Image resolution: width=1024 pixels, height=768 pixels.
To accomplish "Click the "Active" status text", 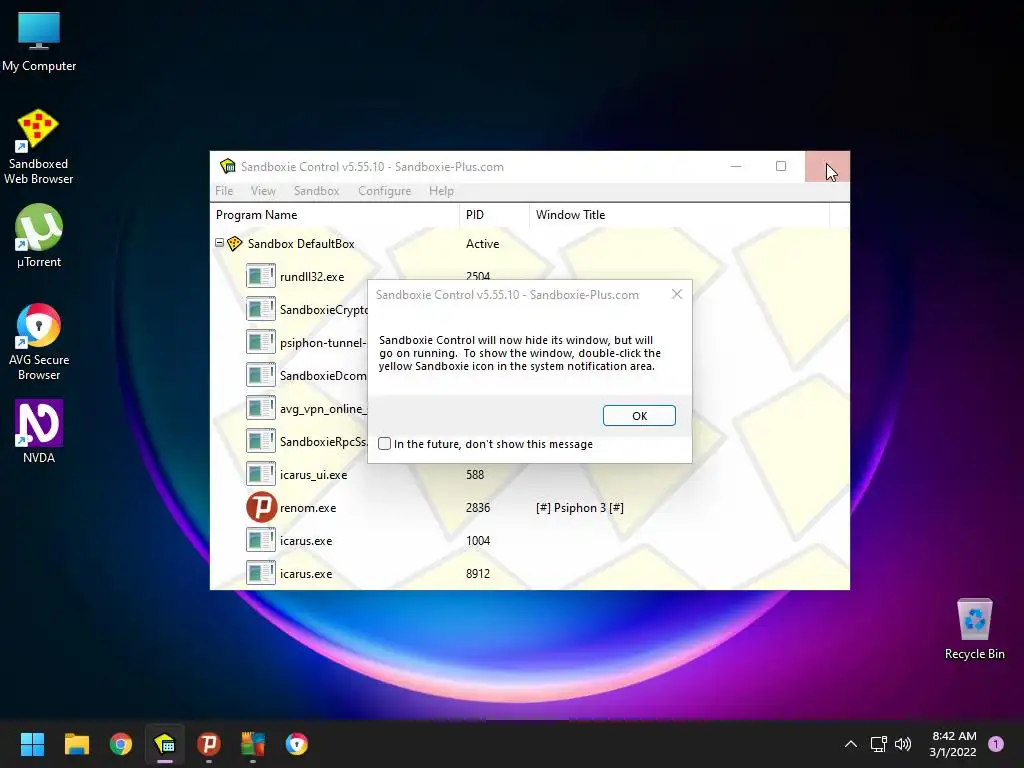I will coord(483,244).
